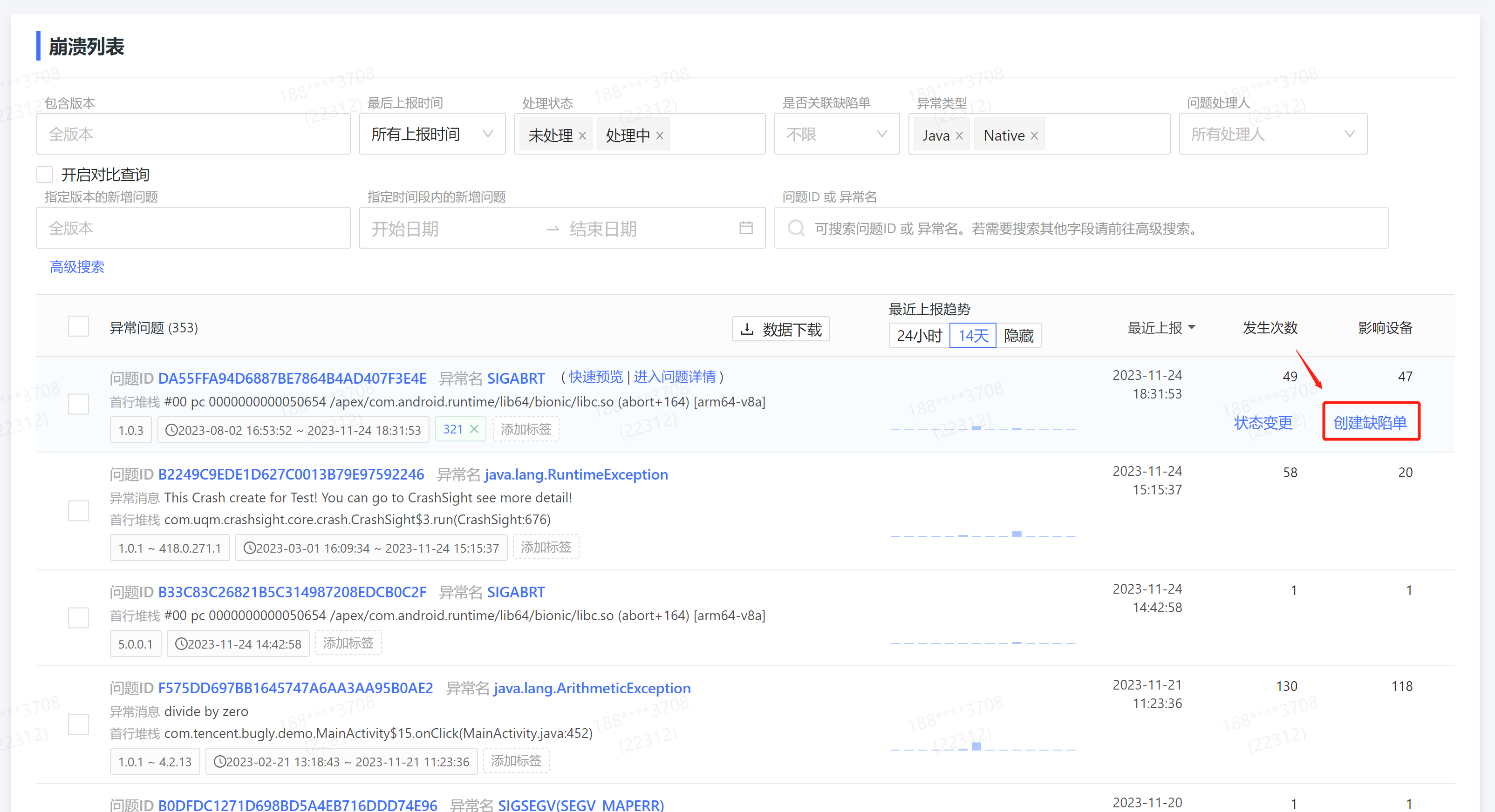Open calendar icon in date range field
Image resolution: width=1495 pixels, height=812 pixels.
point(746,228)
